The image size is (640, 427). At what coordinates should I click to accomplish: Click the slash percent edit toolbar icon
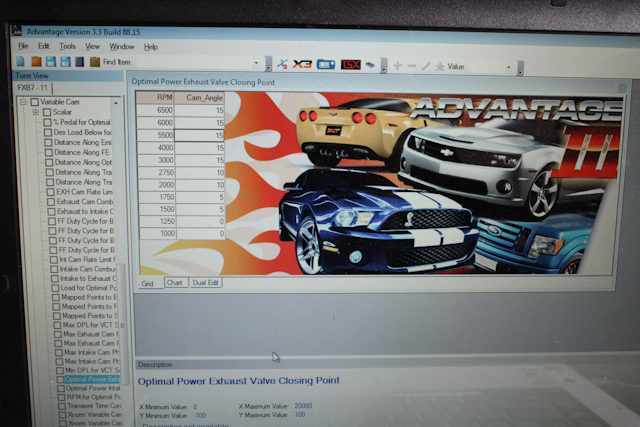click(426, 66)
